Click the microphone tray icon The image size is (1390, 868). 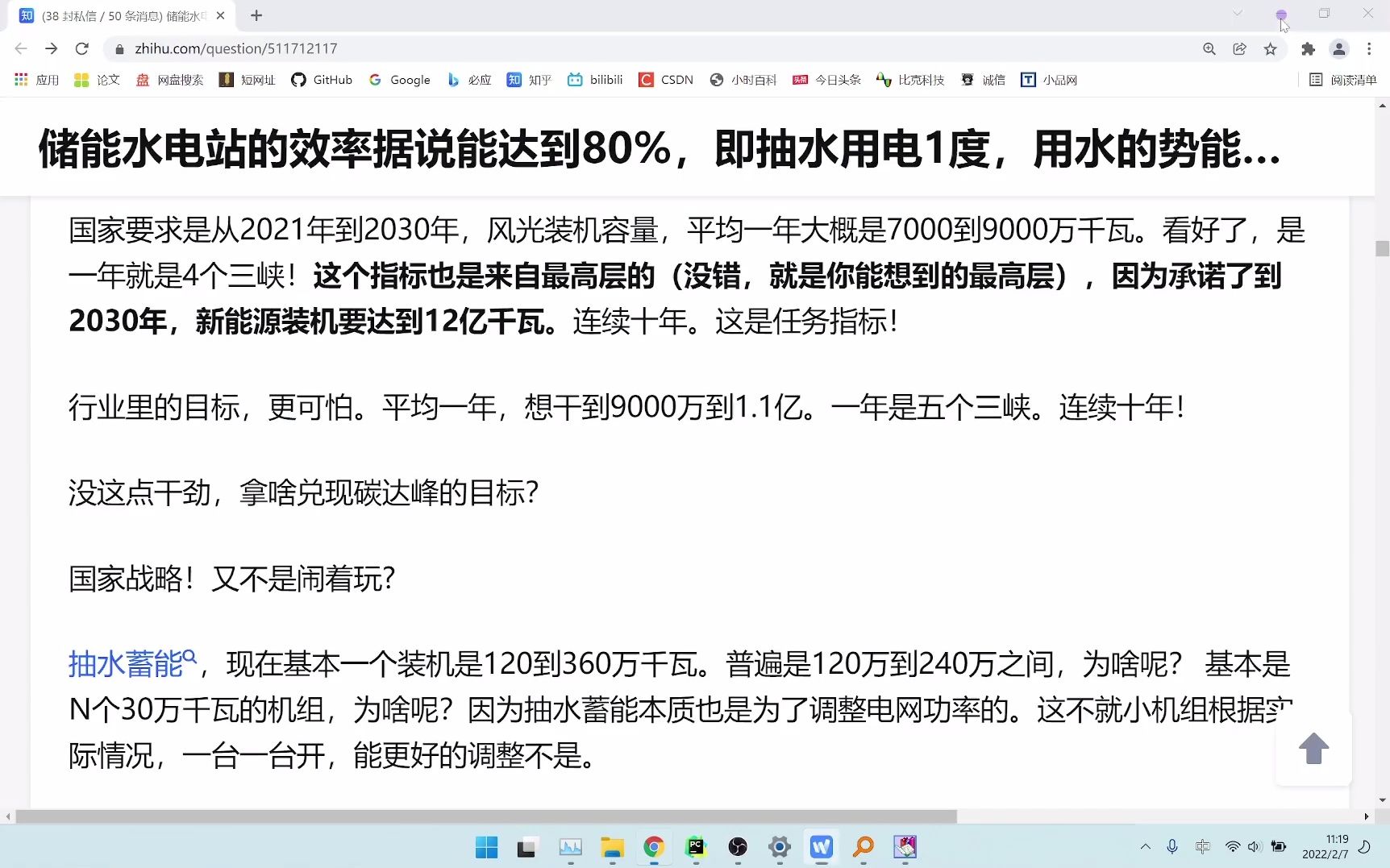(x=1172, y=846)
